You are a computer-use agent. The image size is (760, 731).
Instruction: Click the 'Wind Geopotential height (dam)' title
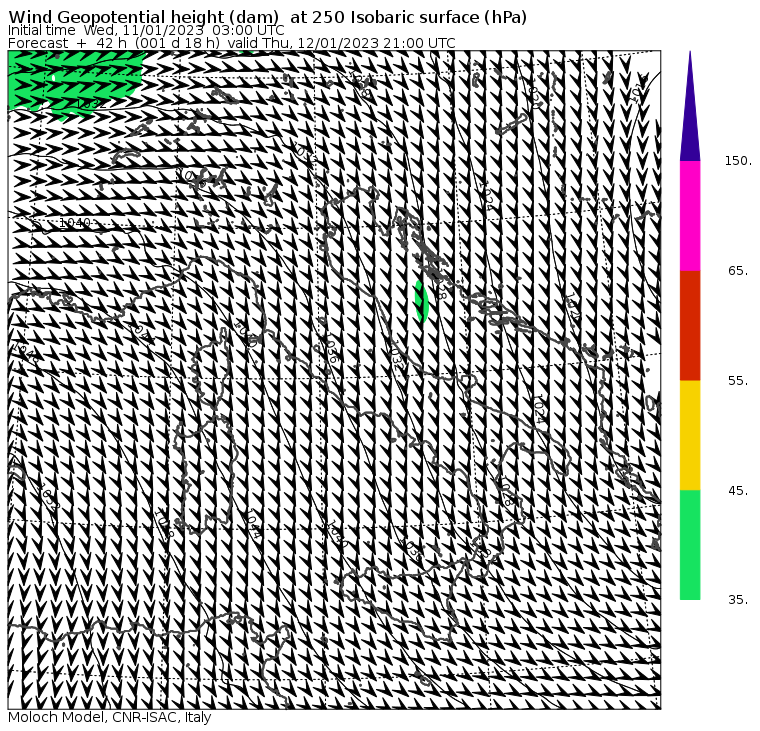267,17
